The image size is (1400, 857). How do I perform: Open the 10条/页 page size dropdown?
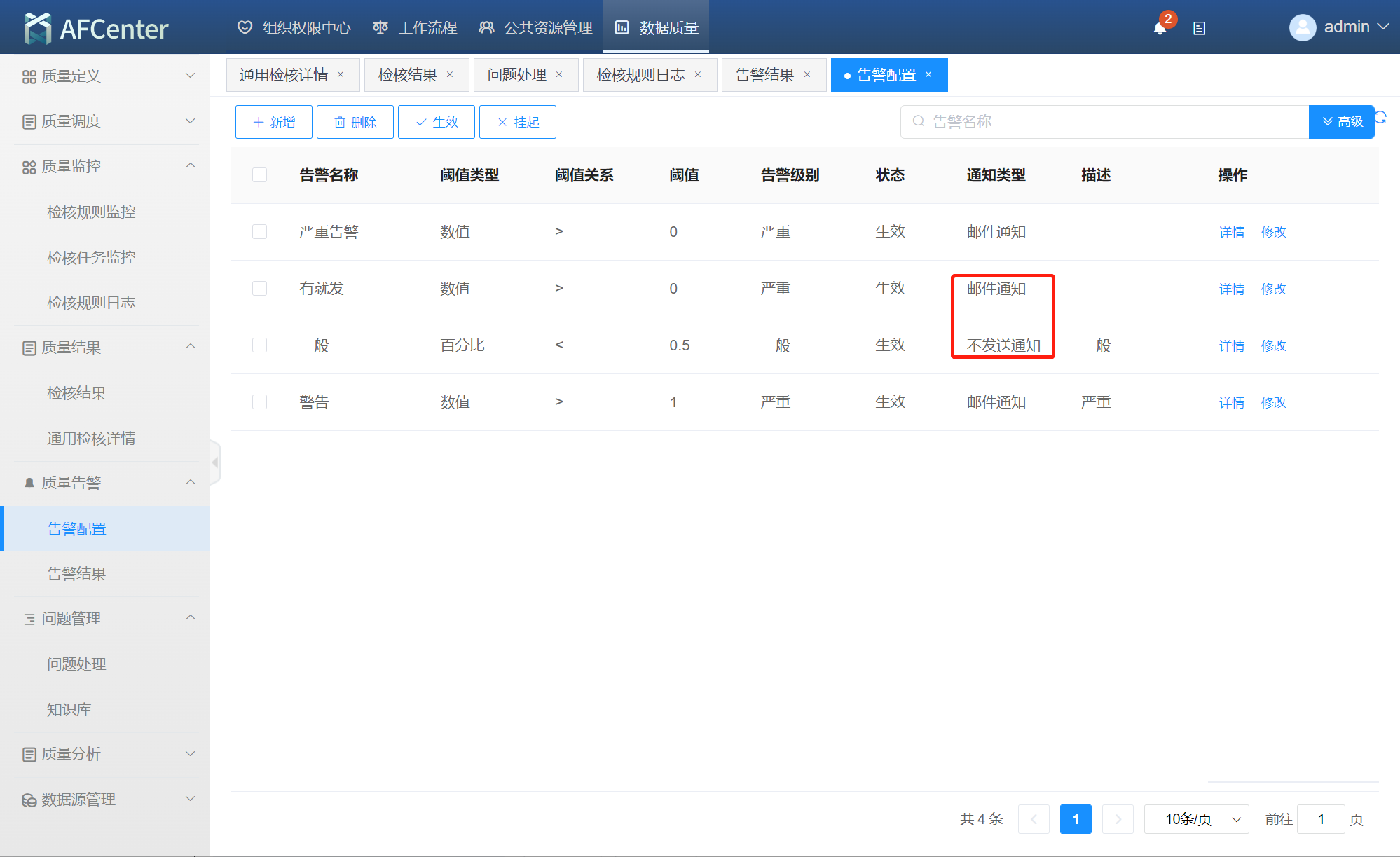[1196, 819]
